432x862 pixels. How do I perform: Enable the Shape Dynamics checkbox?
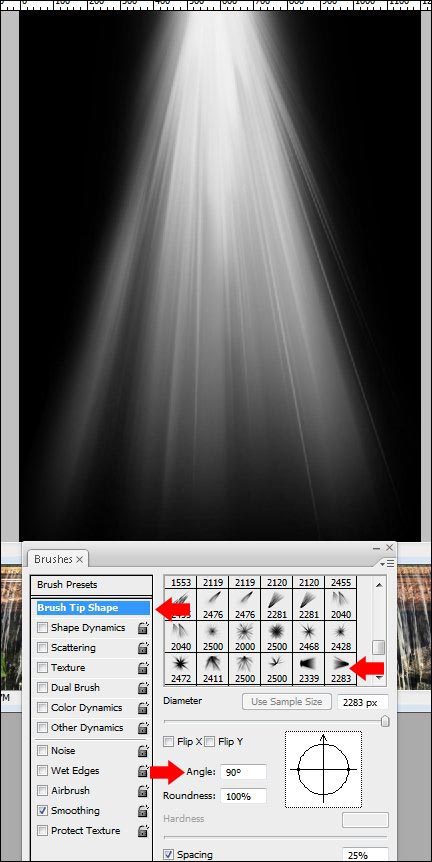pos(42,628)
